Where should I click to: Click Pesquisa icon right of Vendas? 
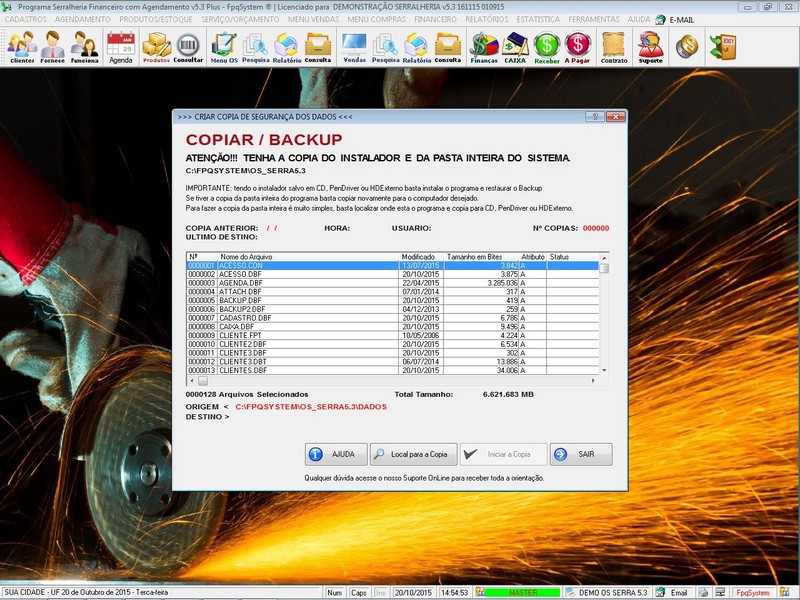tap(385, 47)
